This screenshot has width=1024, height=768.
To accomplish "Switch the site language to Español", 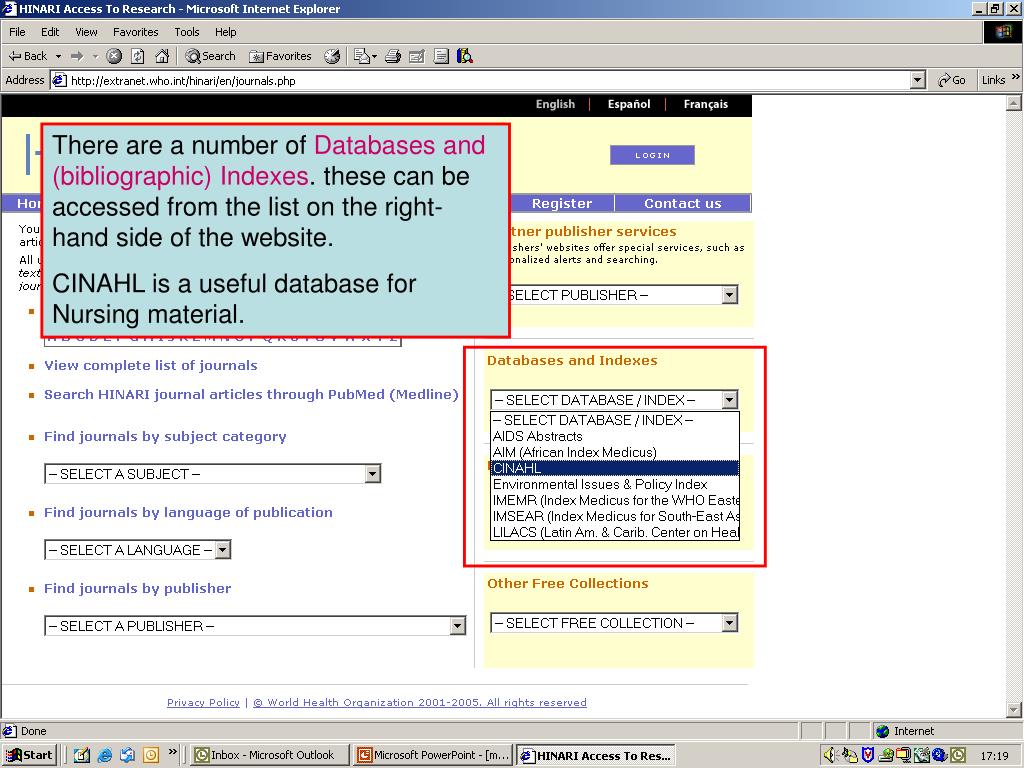I will point(629,104).
